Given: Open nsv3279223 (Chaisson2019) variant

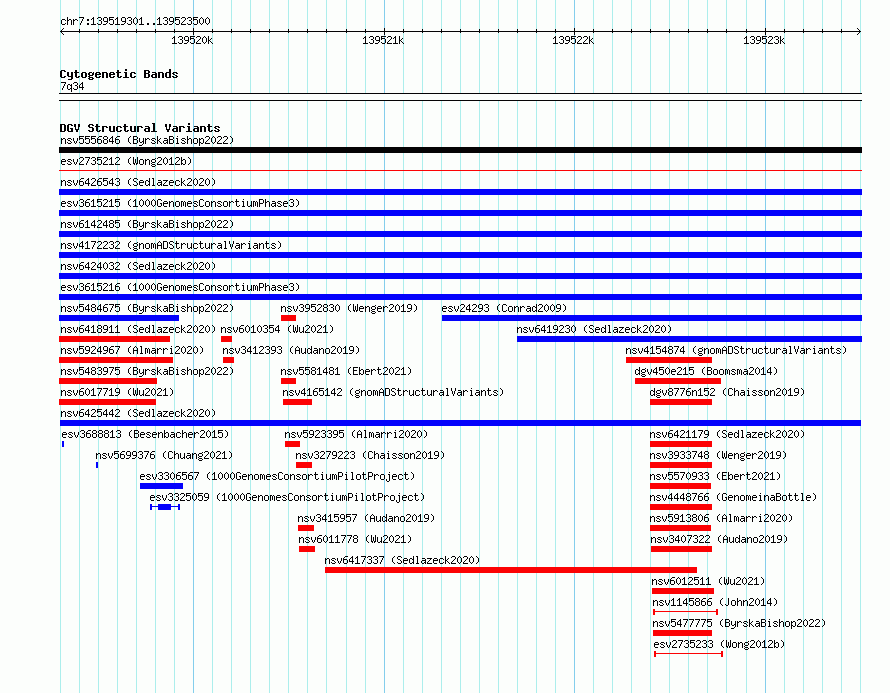Looking at the screenshot, I should click(370, 455).
